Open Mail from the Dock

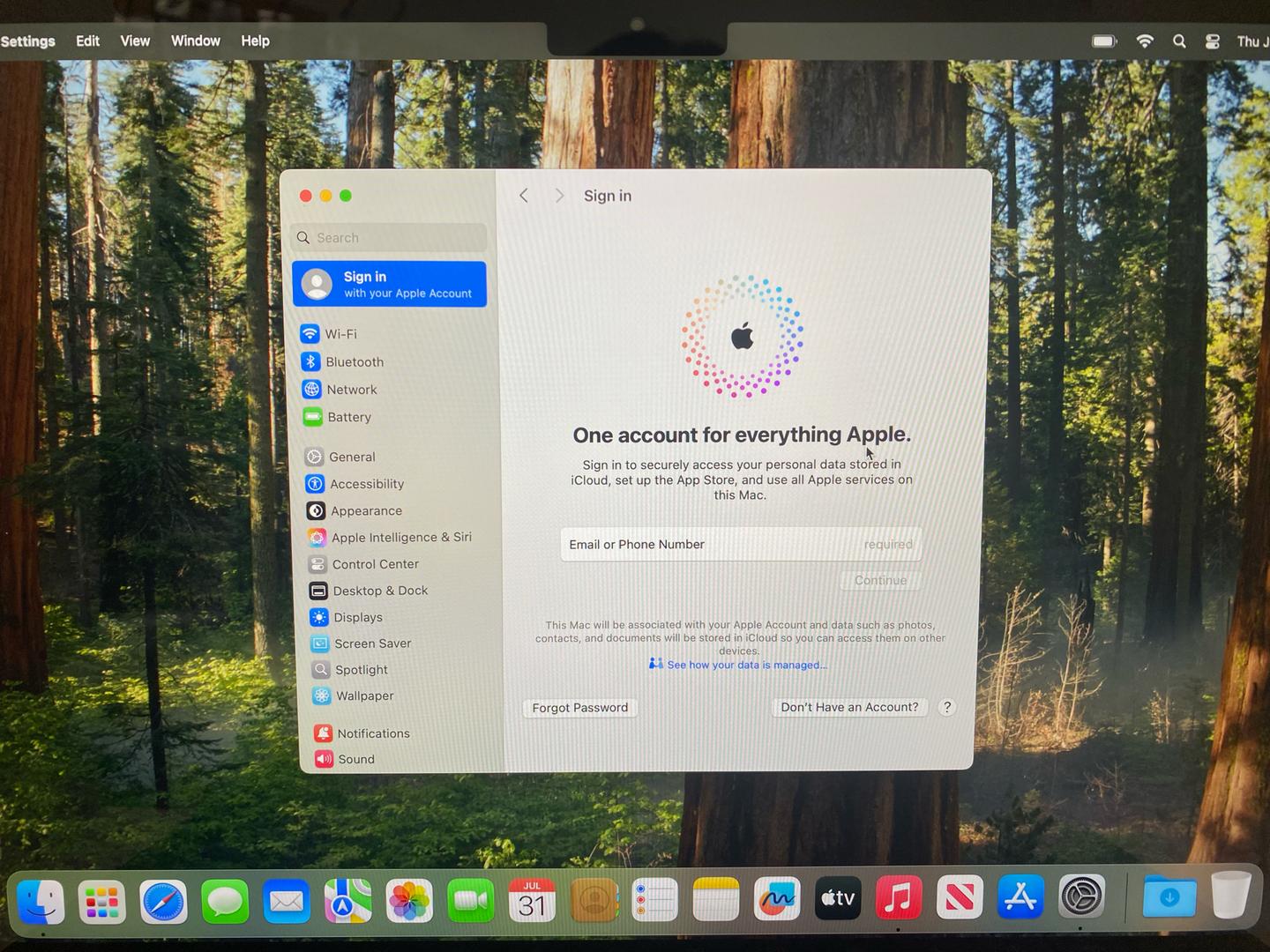click(x=287, y=901)
